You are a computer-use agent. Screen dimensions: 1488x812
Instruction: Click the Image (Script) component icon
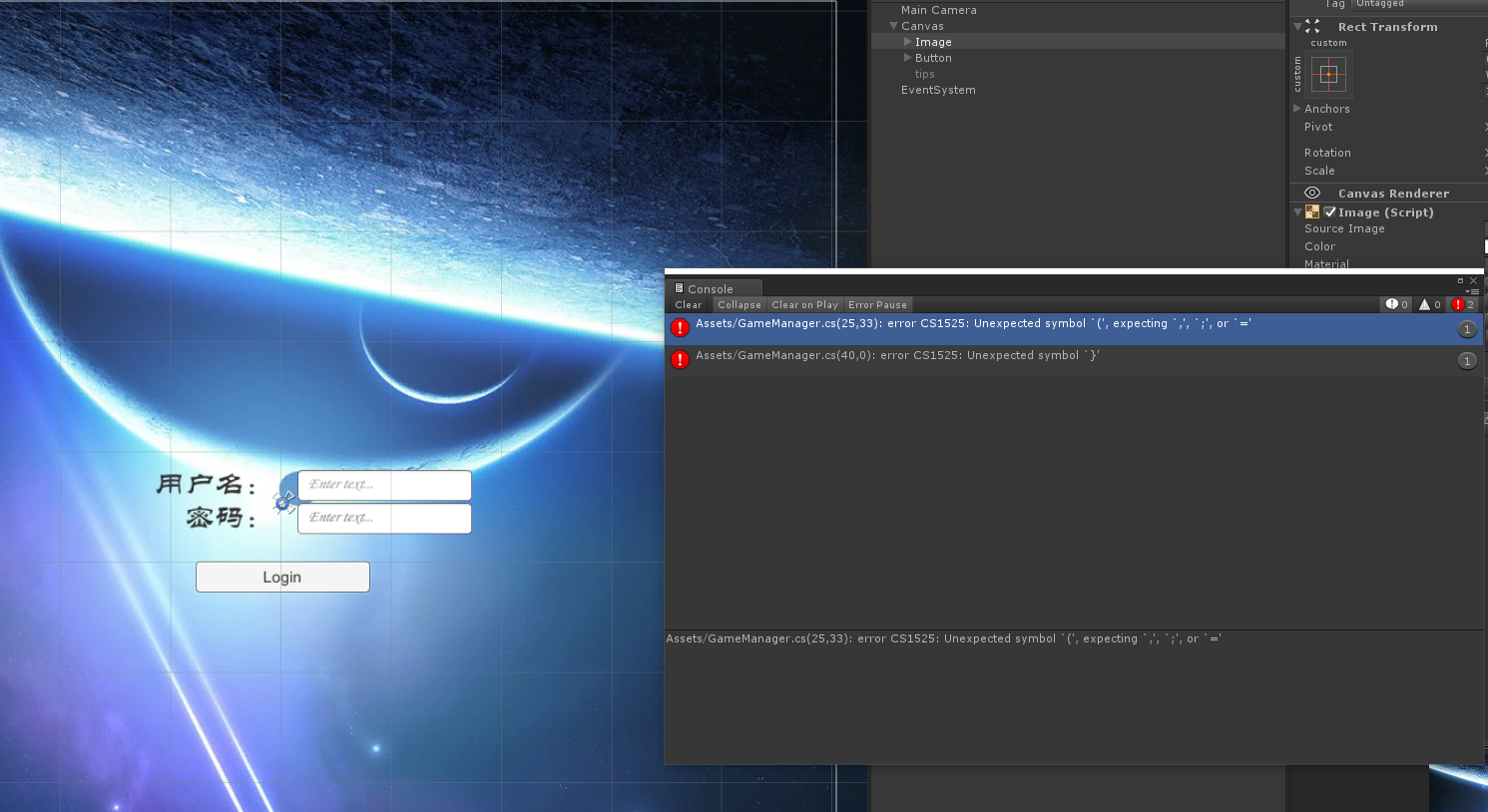1312,211
